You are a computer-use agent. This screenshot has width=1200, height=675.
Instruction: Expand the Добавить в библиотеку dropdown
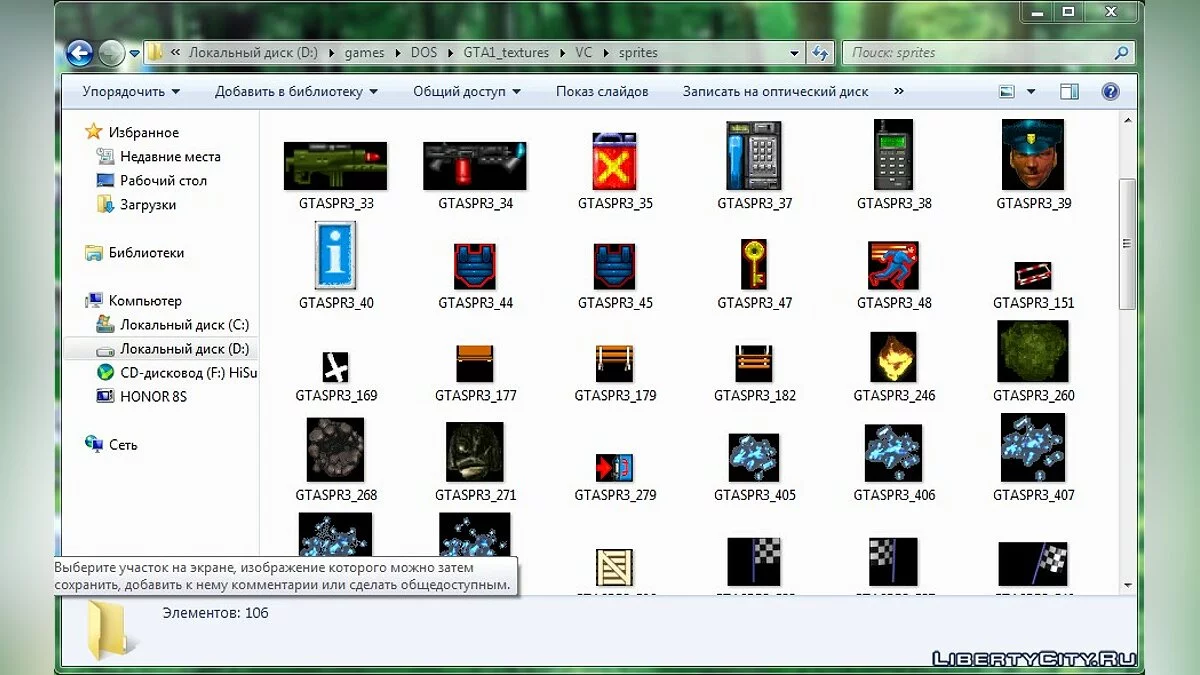click(x=296, y=91)
